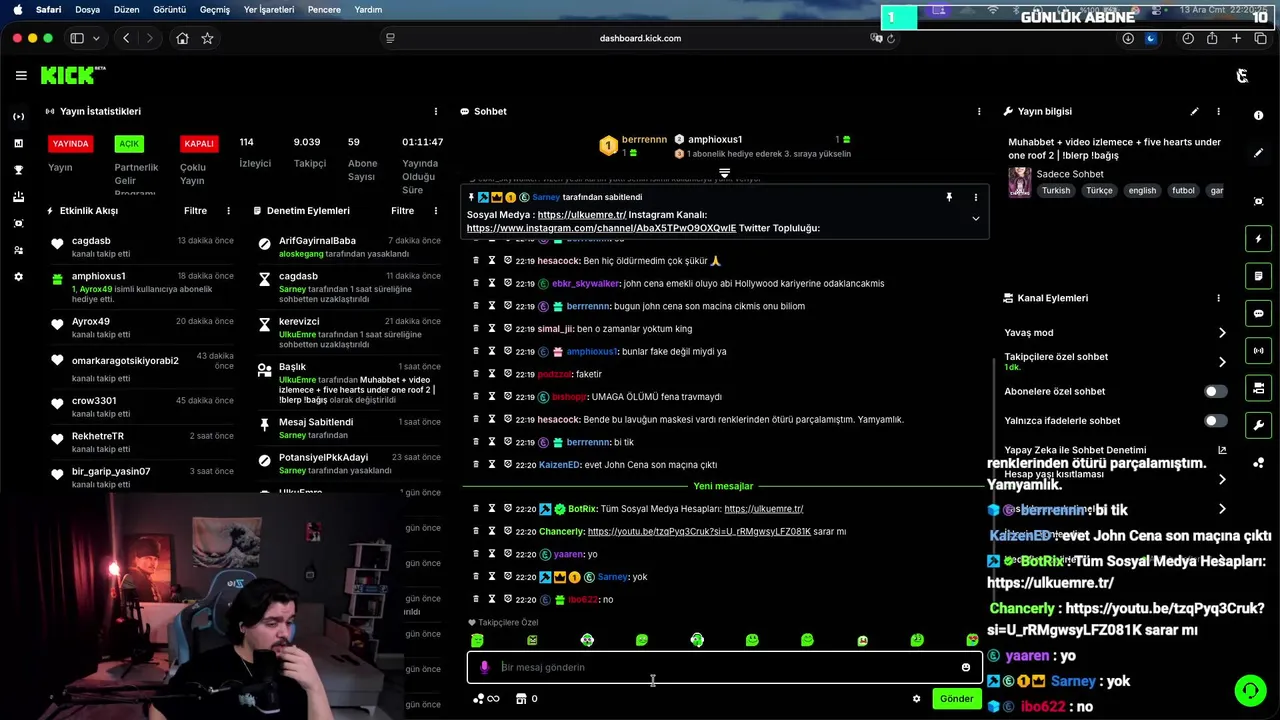Open Sohbet panel three-dot menu
Screen dimensions: 1280x720
click(979, 111)
